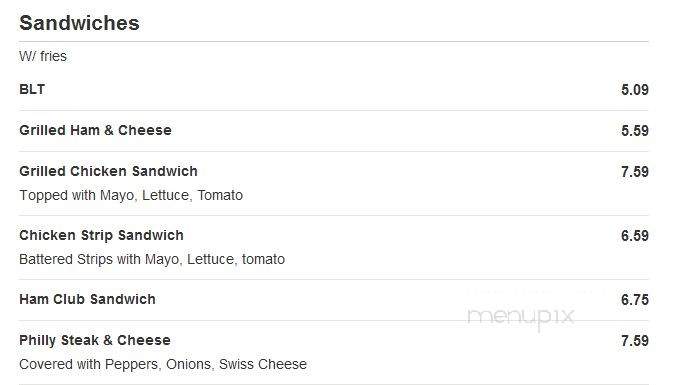Click the Battered Strips with Mayo description
Screen dimensions: 682x385
point(152,259)
